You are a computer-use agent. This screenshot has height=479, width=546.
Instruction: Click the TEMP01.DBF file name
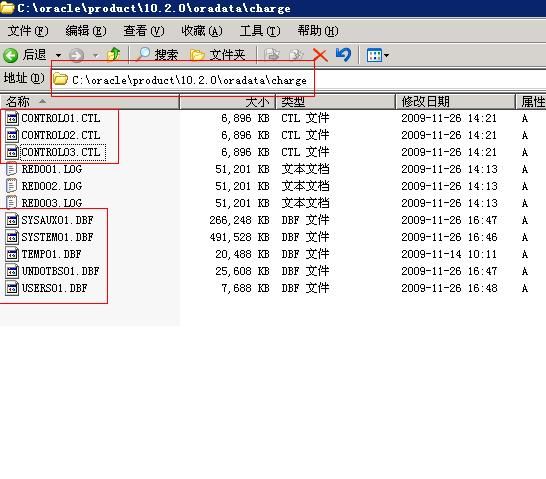click(x=52, y=254)
